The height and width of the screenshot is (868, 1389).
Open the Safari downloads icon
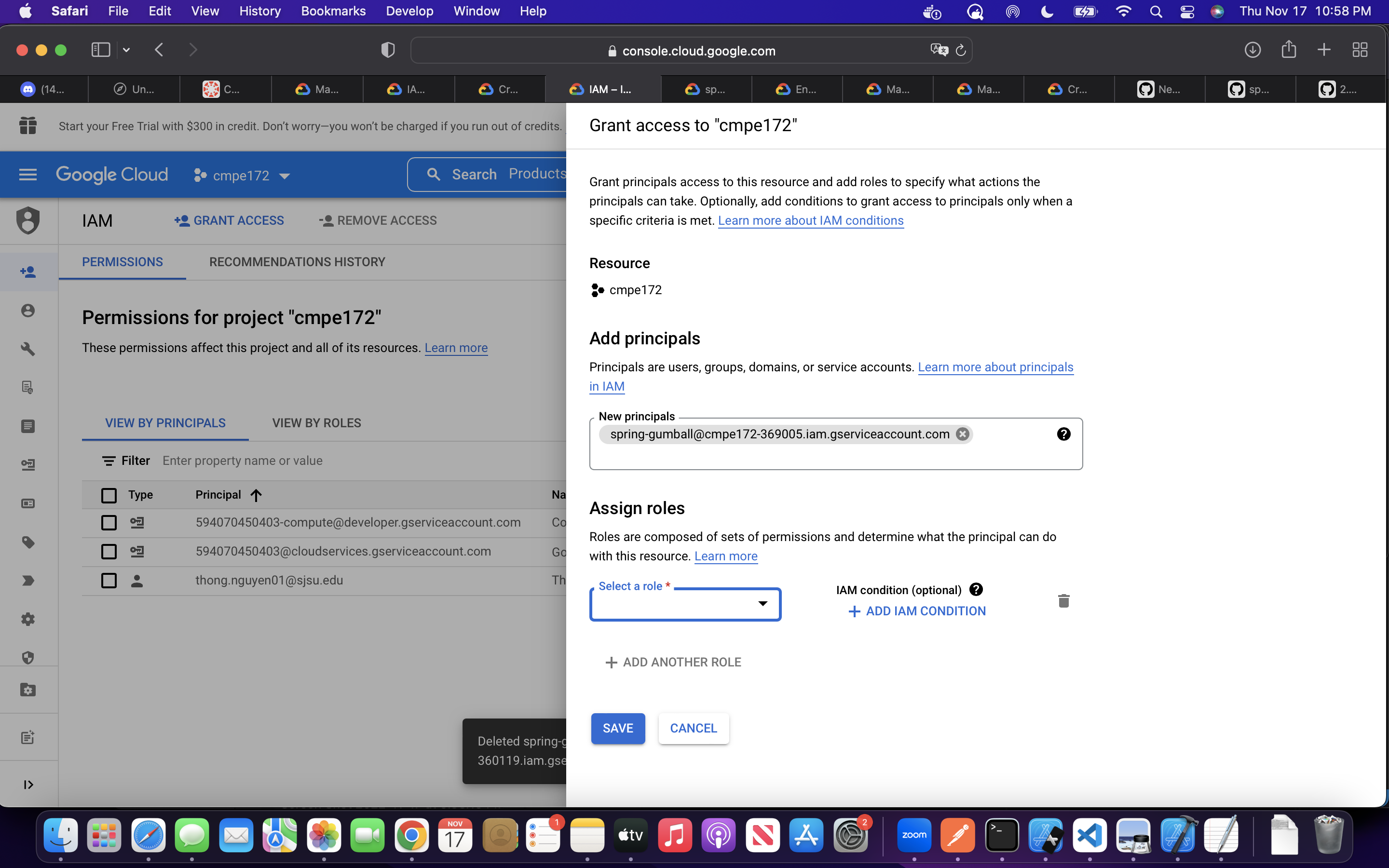(1252, 50)
